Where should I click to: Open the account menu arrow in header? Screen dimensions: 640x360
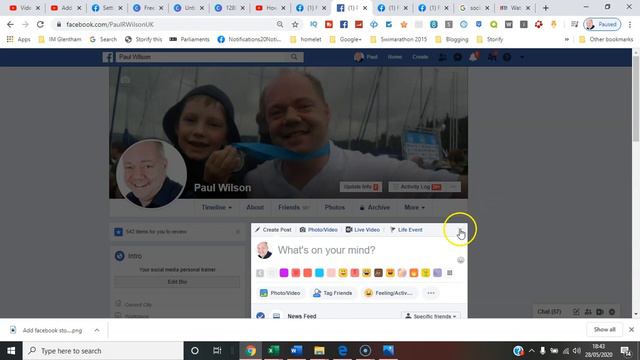522,57
